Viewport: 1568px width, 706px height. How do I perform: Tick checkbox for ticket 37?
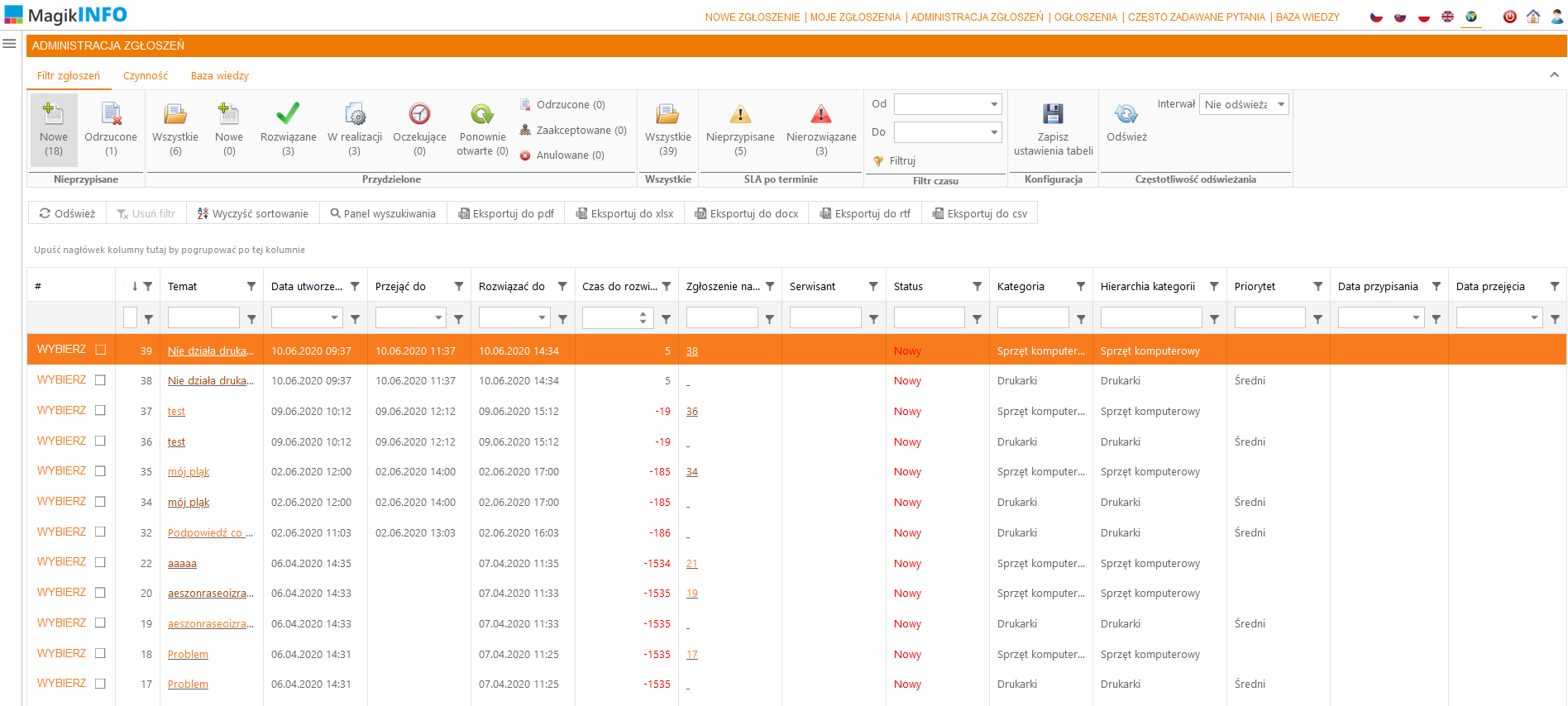pyautogui.click(x=101, y=411)
